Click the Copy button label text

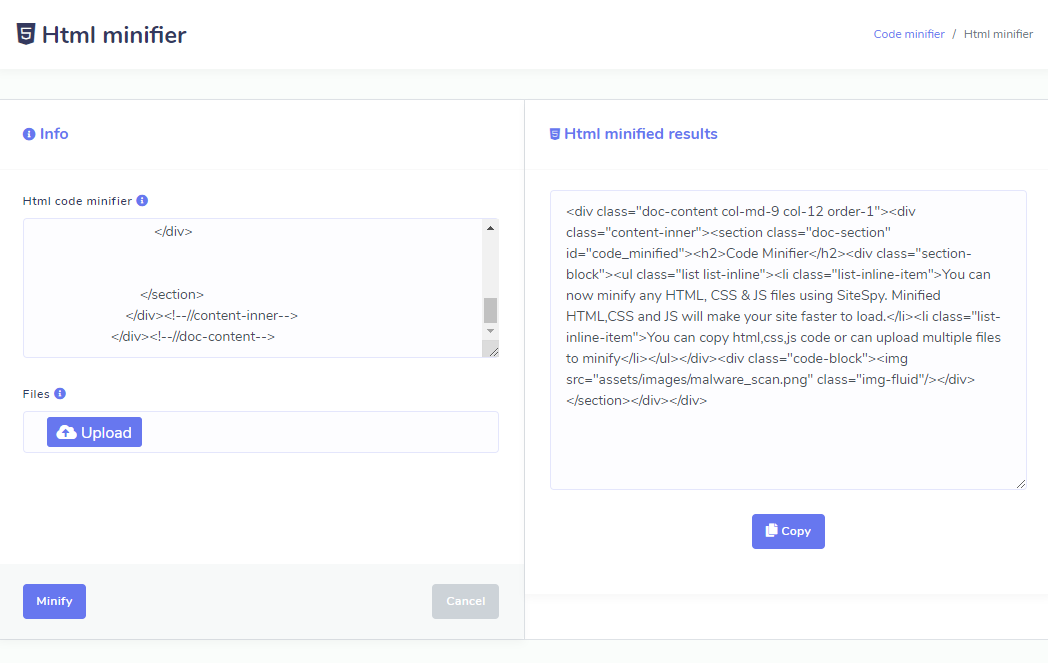[x=796, y=531]
